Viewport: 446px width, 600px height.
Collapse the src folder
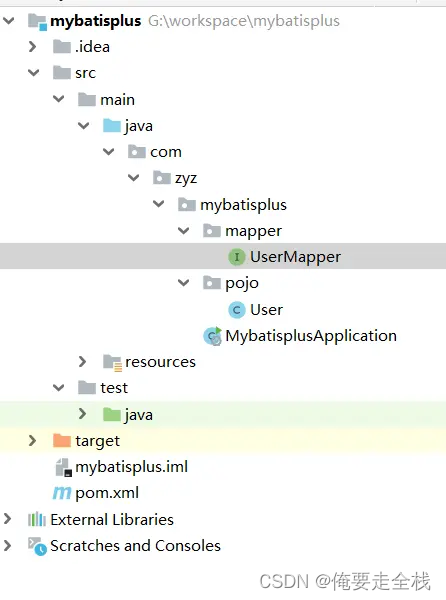[x=34, y=72]
